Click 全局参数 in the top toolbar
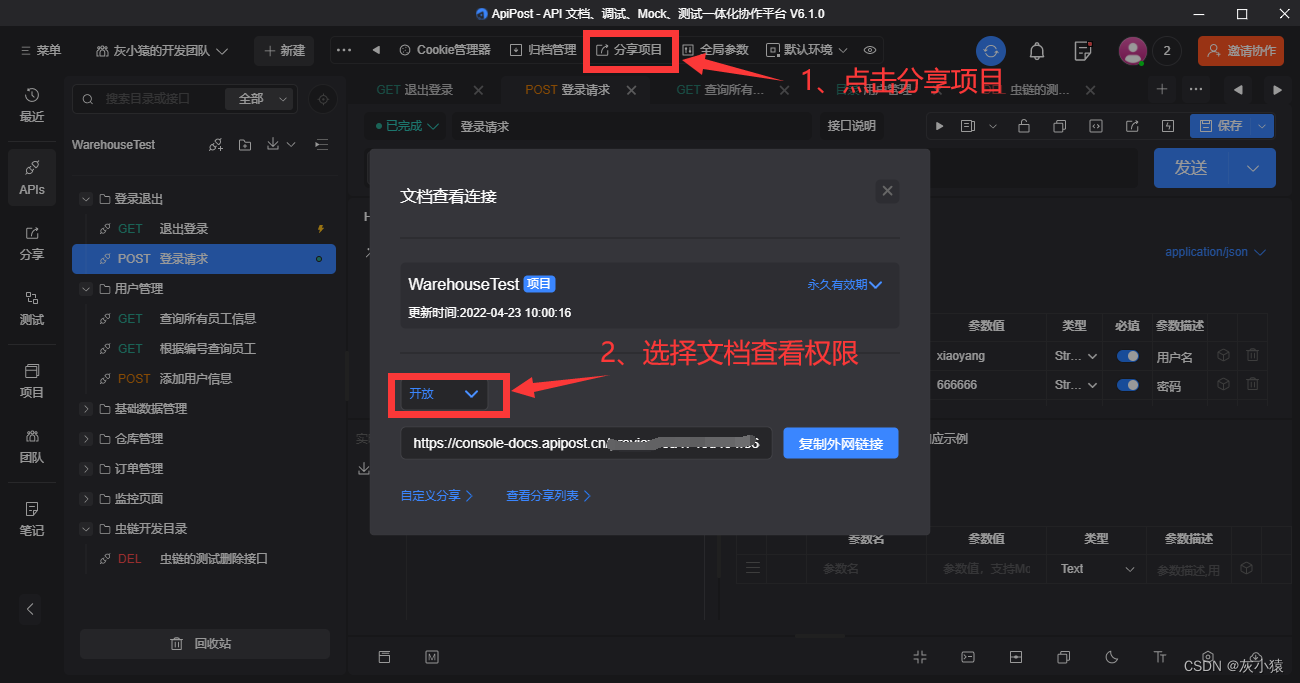The width and height of the screenshot is (1300, 683). pyautogui.click(x=715, y=50)
